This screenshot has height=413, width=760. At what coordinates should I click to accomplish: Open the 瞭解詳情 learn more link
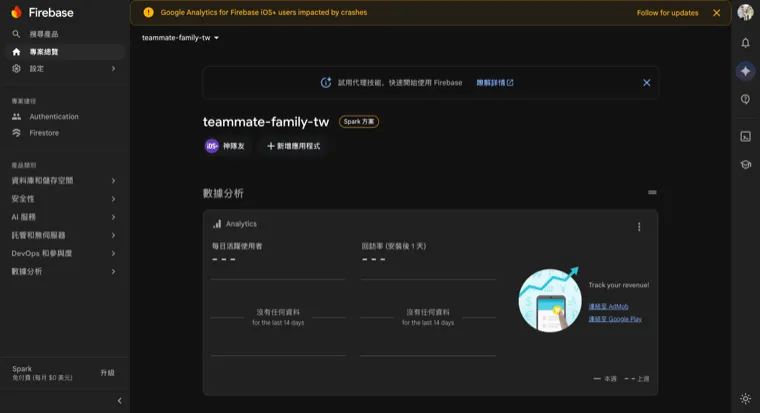(x=494, y=83)
